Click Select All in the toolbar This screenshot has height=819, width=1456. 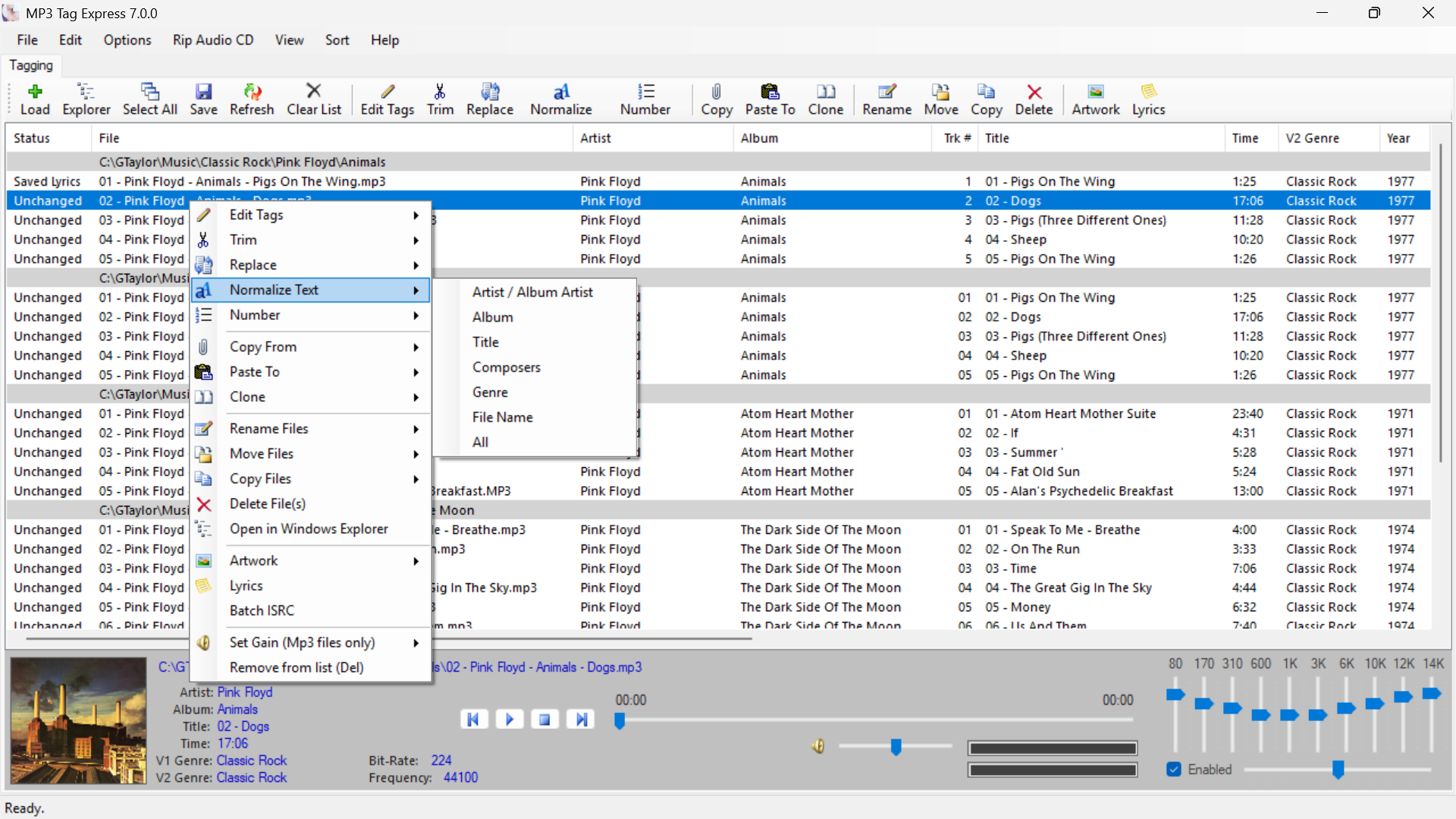pos(149,99)
